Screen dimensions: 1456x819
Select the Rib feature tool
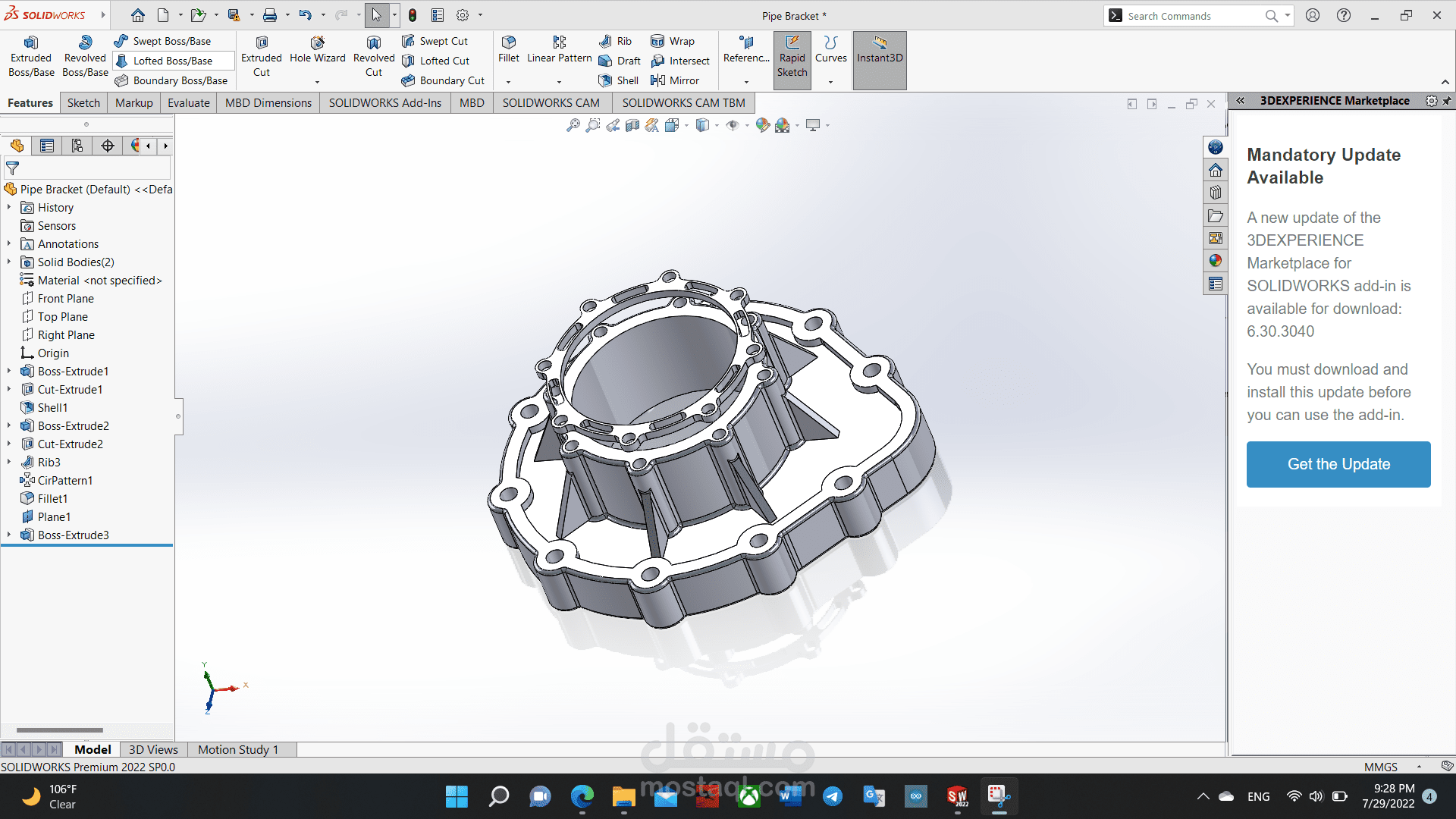click(617, 41)
